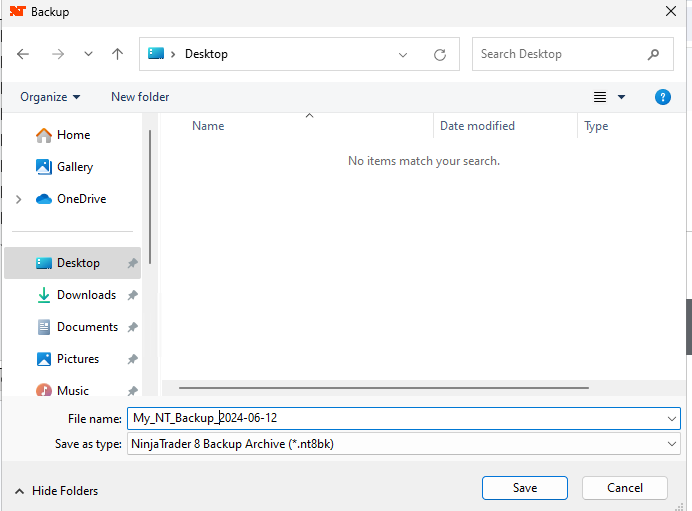The image size is (692, 511).
Task: Click the Up one level arrow
Action: point(117,54)
